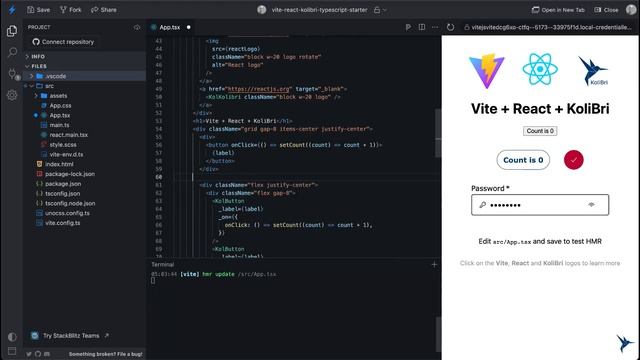Viewport: 640px width, 360px height.
Task: Click the React logo in preview
Action: point(540,69)
